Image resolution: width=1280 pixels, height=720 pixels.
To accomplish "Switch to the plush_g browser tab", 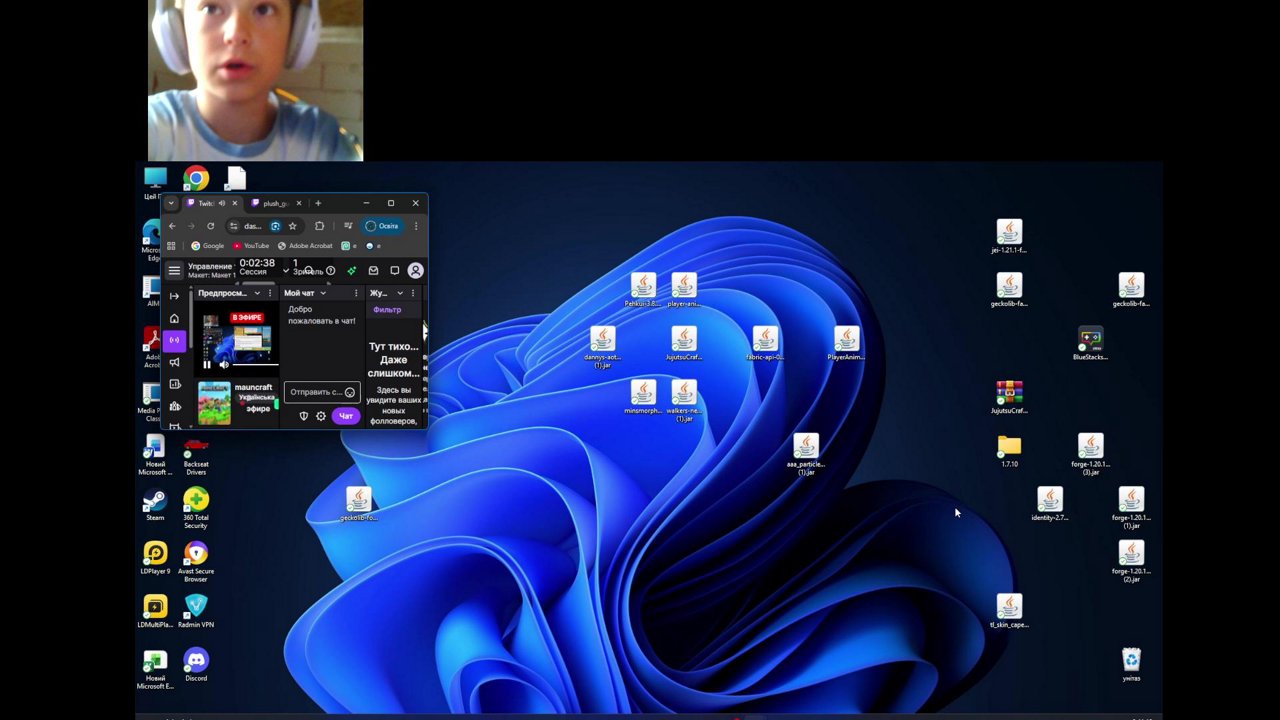I will pos(275,203).
